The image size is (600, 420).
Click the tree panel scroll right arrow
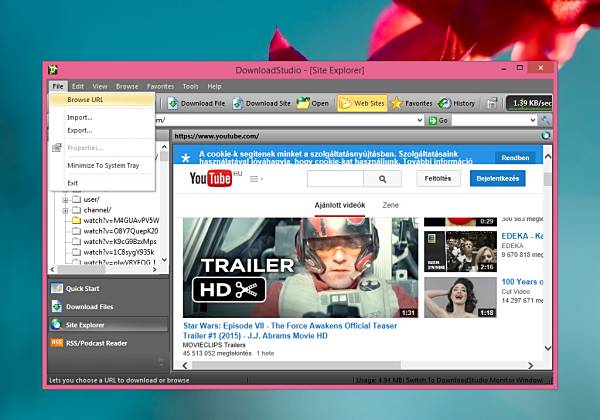(x=155, y=269)
